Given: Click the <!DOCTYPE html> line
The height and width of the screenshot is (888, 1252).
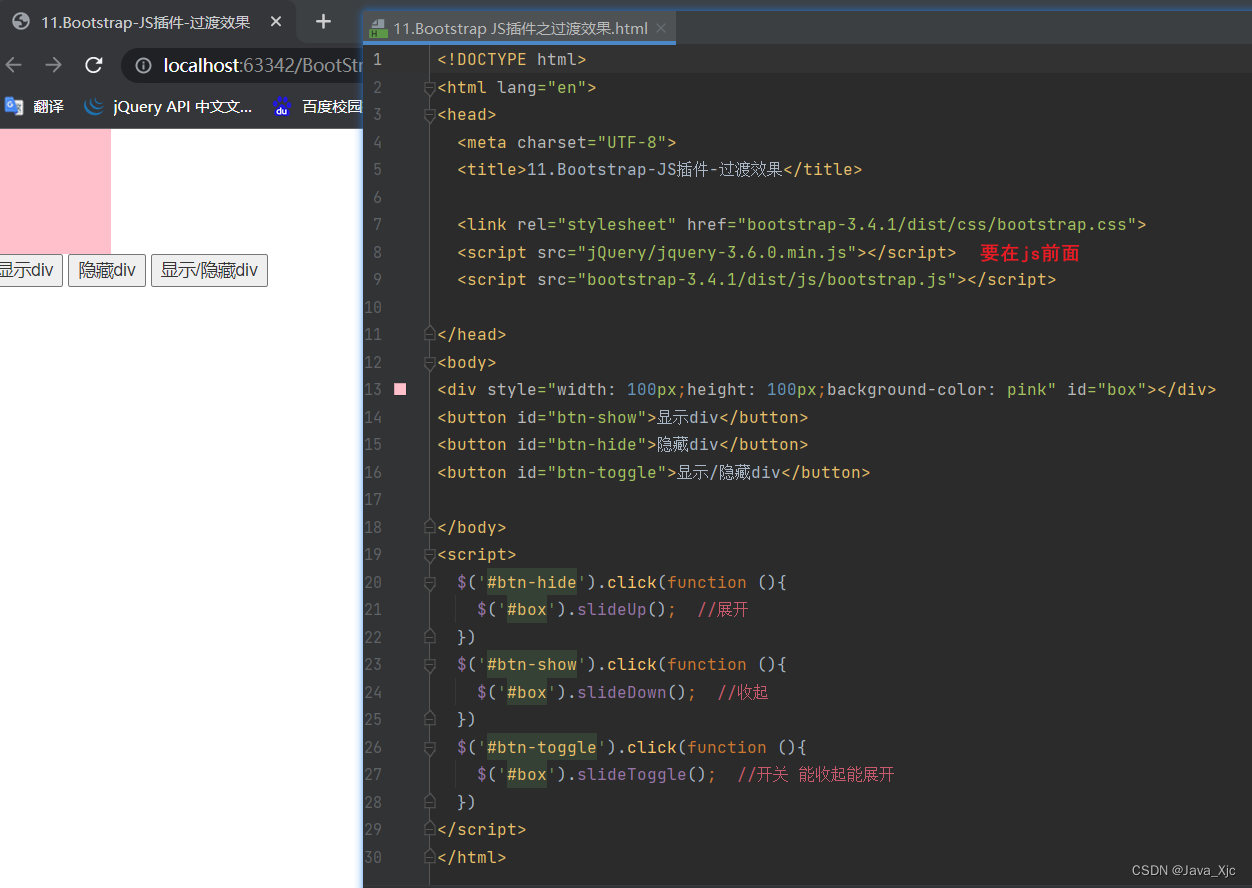Looking at the screenshot, I should pos(512,60).
